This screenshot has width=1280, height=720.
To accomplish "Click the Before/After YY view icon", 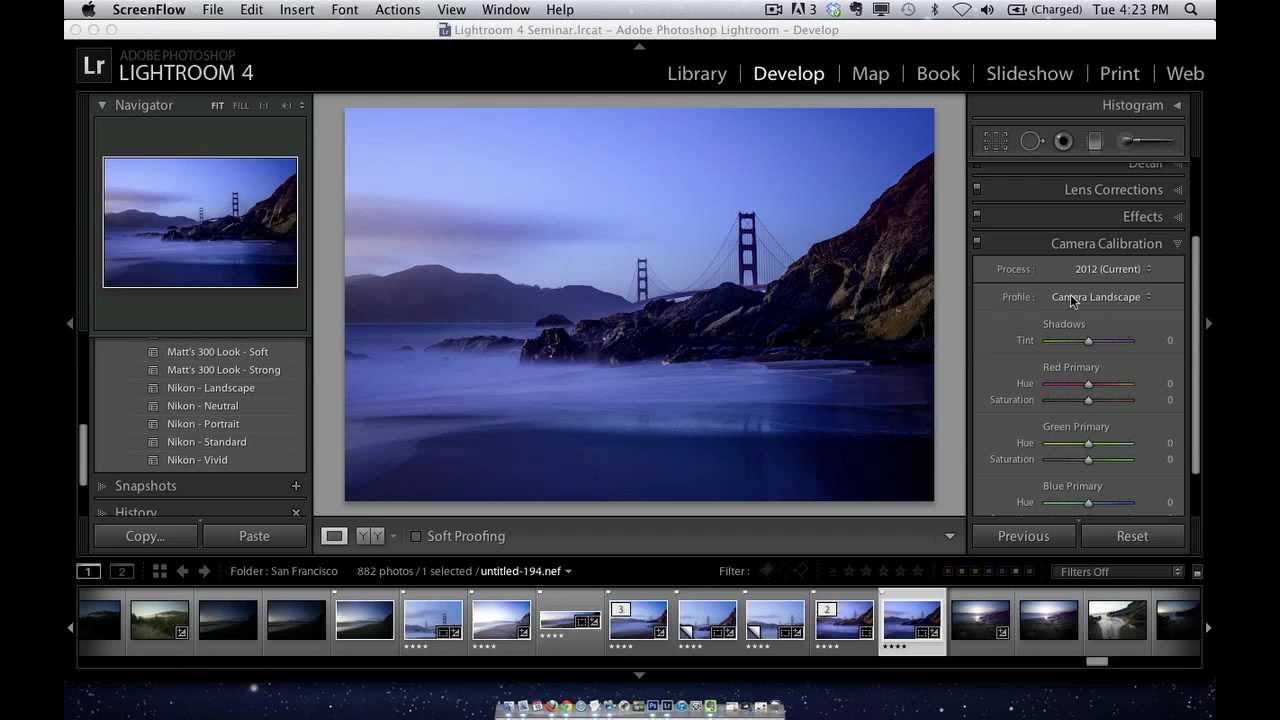I will click(370, 536).
